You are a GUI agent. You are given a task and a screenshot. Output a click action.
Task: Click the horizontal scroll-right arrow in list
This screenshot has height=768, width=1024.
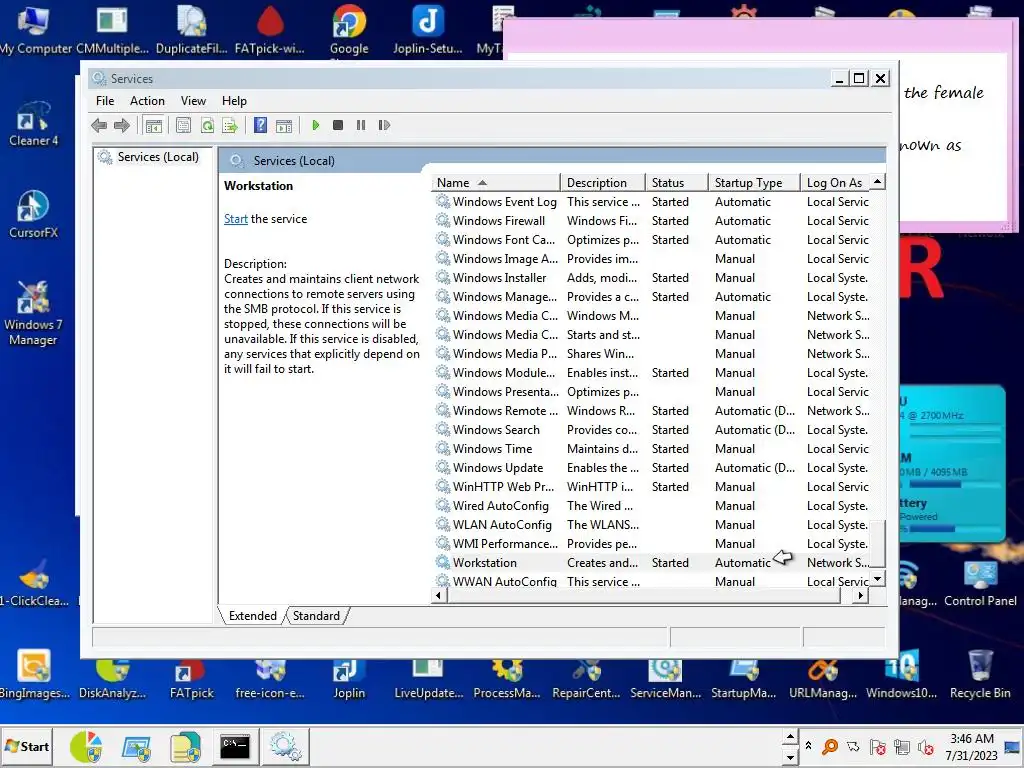tap(861, 595)
